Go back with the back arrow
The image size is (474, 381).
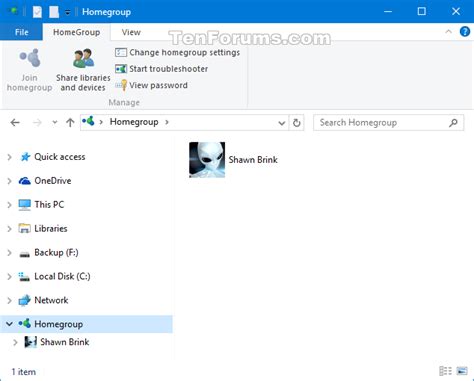[x=15, y=123]
